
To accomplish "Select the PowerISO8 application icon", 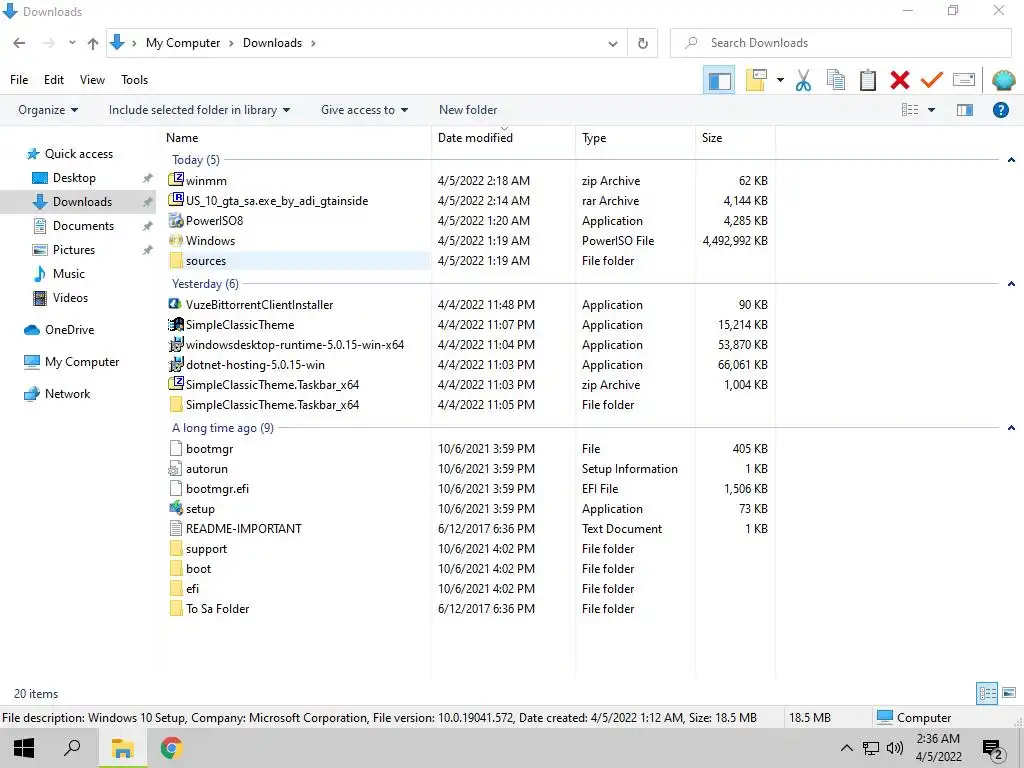I will 176,220.
